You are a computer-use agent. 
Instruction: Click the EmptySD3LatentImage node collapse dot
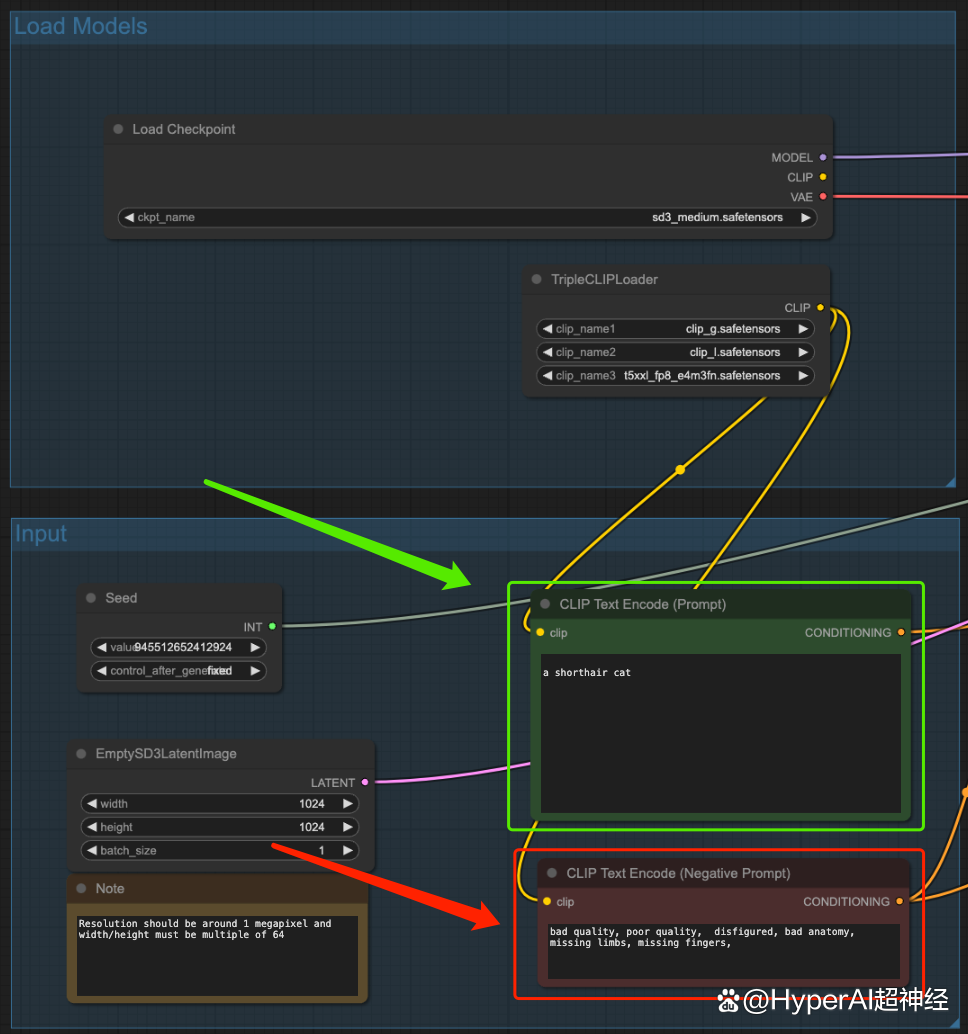click(81, 753)
